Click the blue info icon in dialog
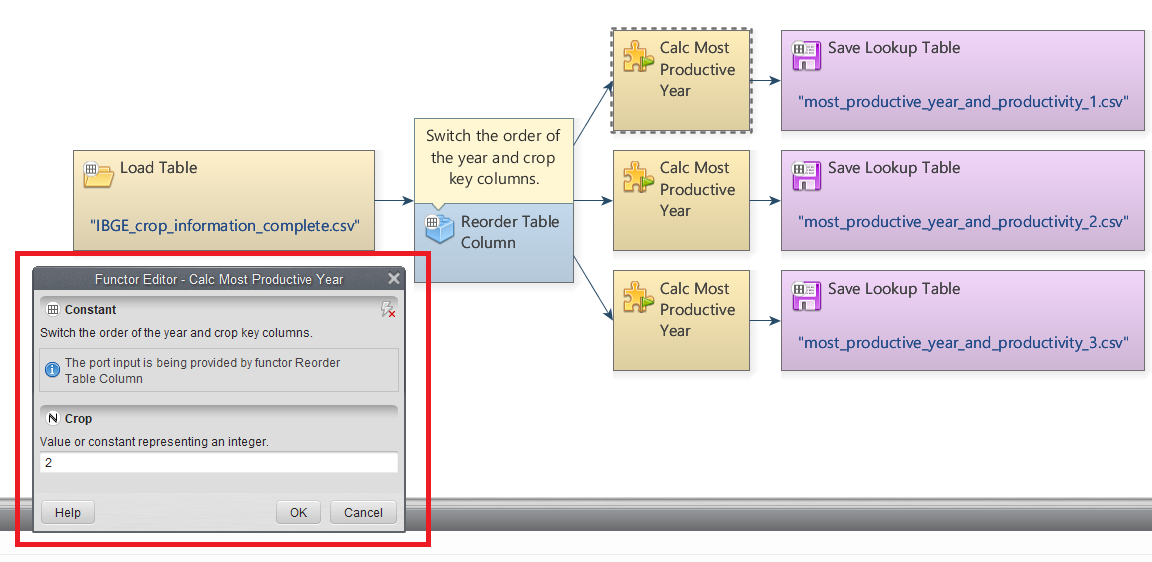 (x=53, y=370)
